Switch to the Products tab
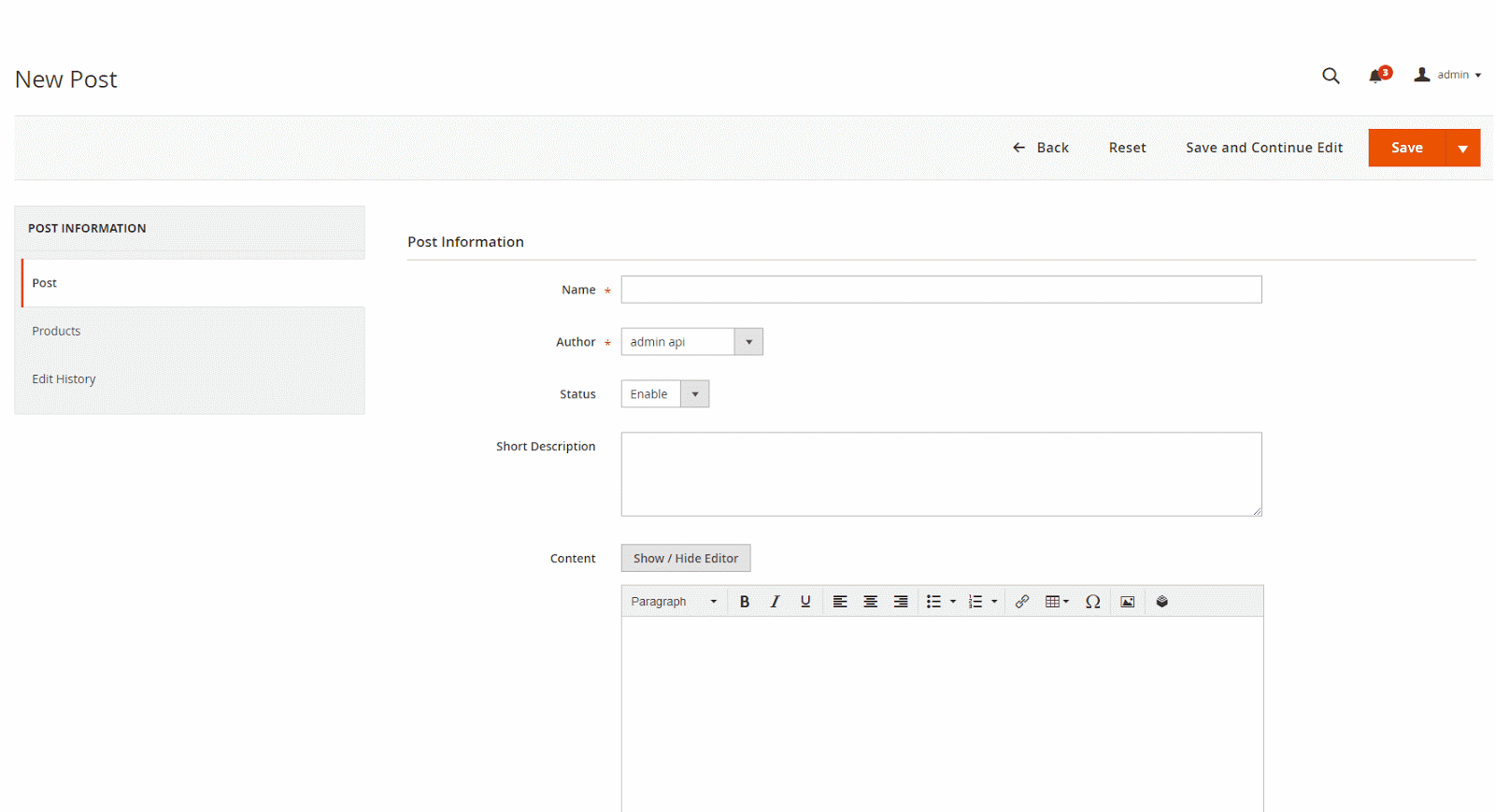 pyautogui.click(x=56, y=331)
